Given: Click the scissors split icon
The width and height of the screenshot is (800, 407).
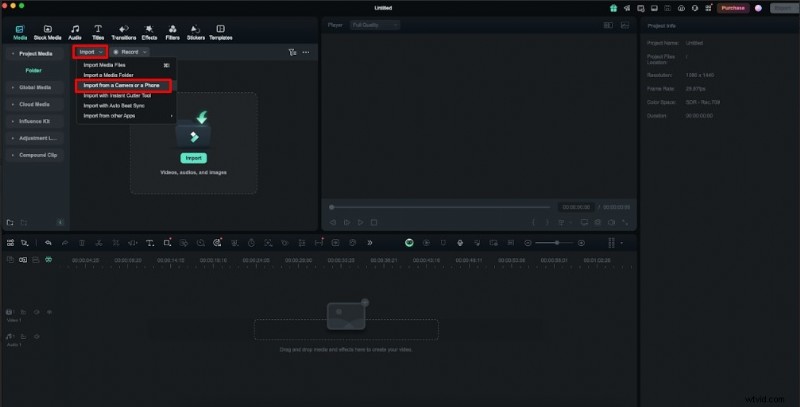Looking at the screenshot, I should click(98, 243).
